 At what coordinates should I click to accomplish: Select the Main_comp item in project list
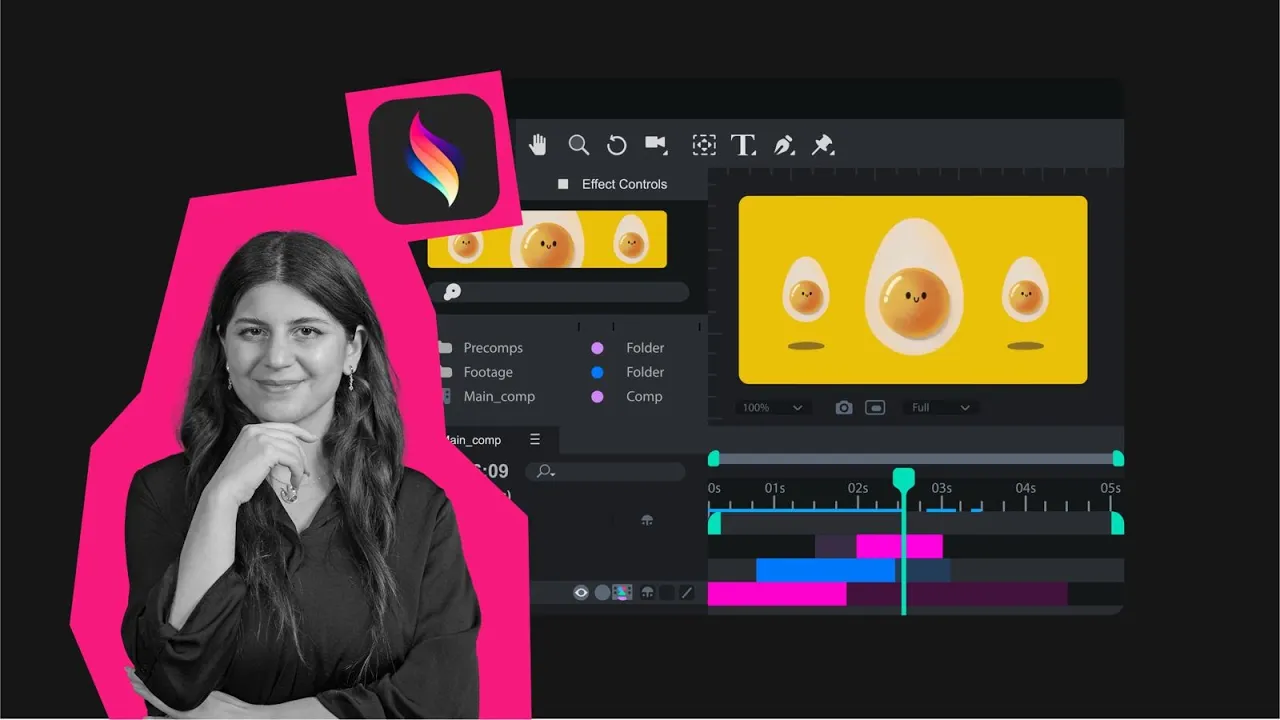[x=499, y=397]
